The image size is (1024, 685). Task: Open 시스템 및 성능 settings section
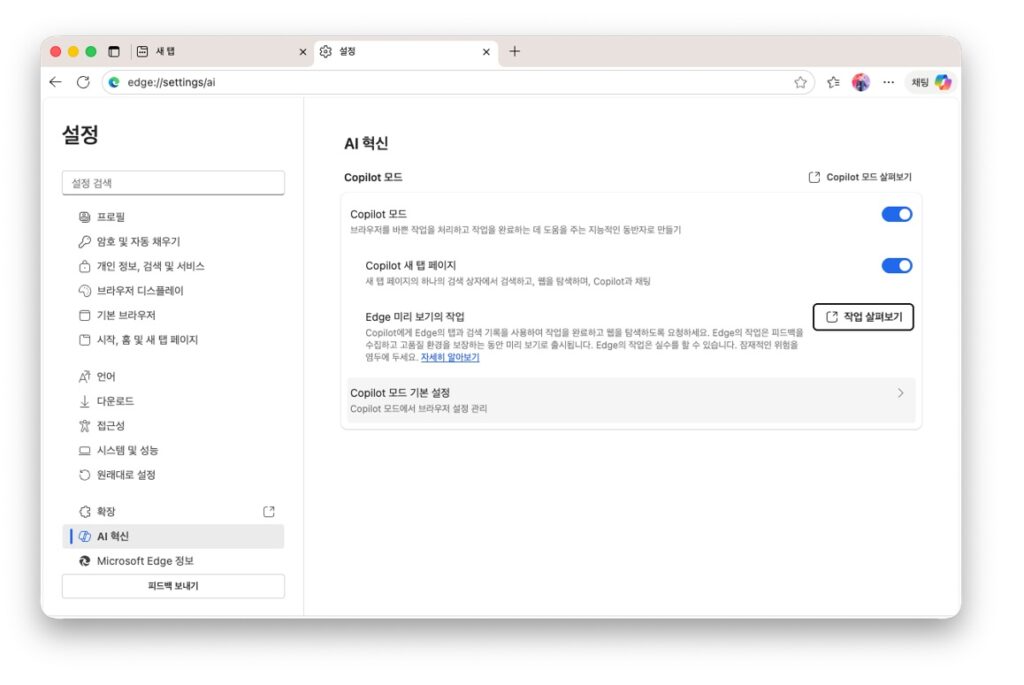tap(127, 450)
